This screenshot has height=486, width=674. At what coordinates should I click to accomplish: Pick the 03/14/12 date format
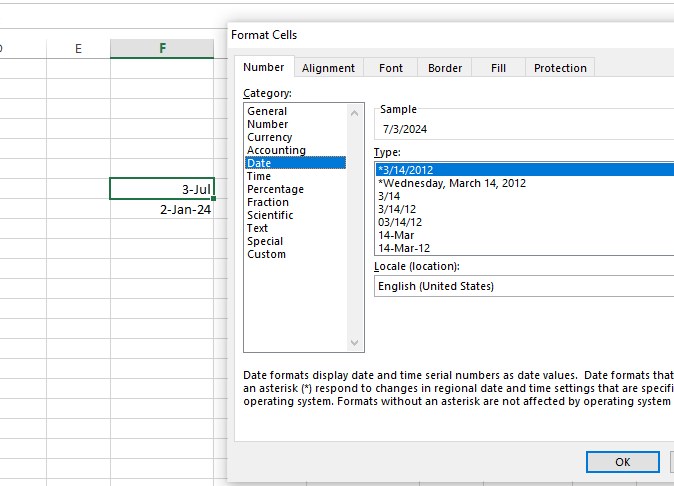(x=399, y=222)
